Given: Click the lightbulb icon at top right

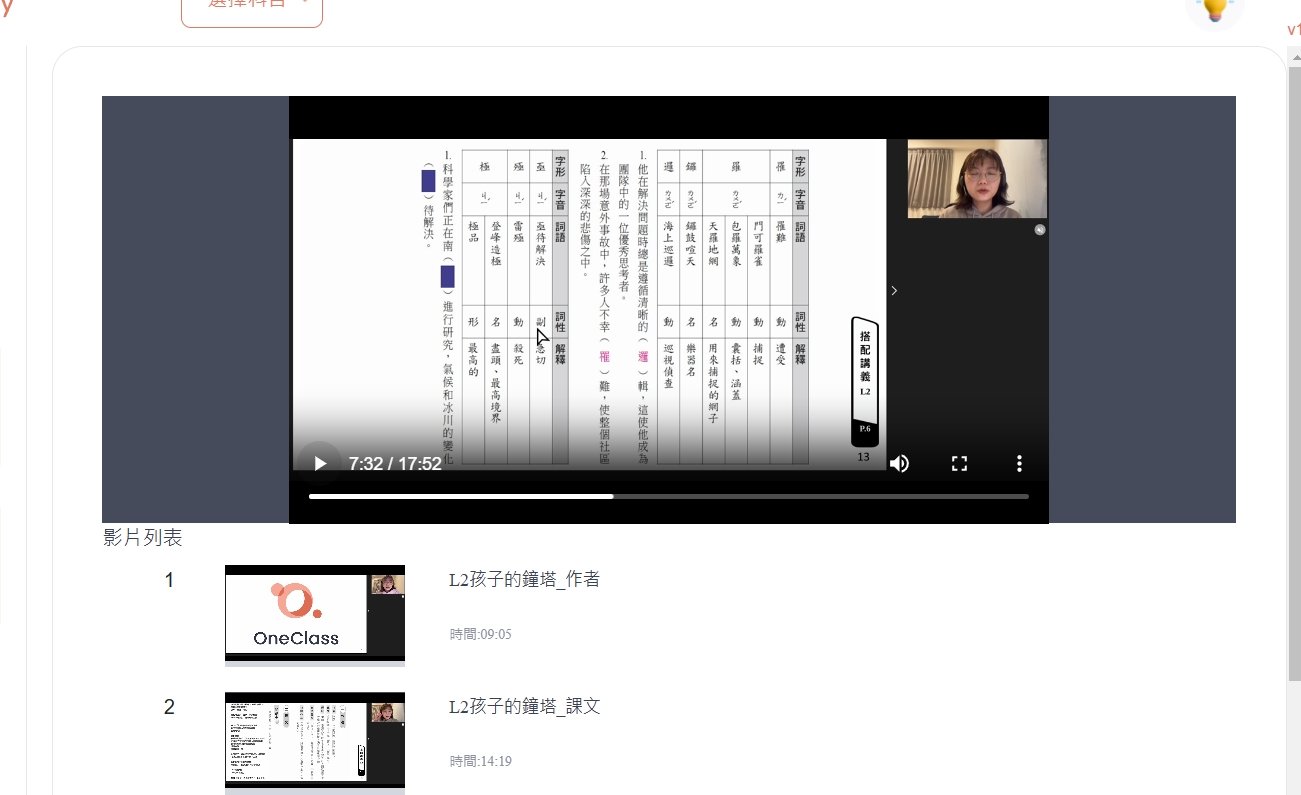Looking at the screenshot, I should click(1214, 10).
